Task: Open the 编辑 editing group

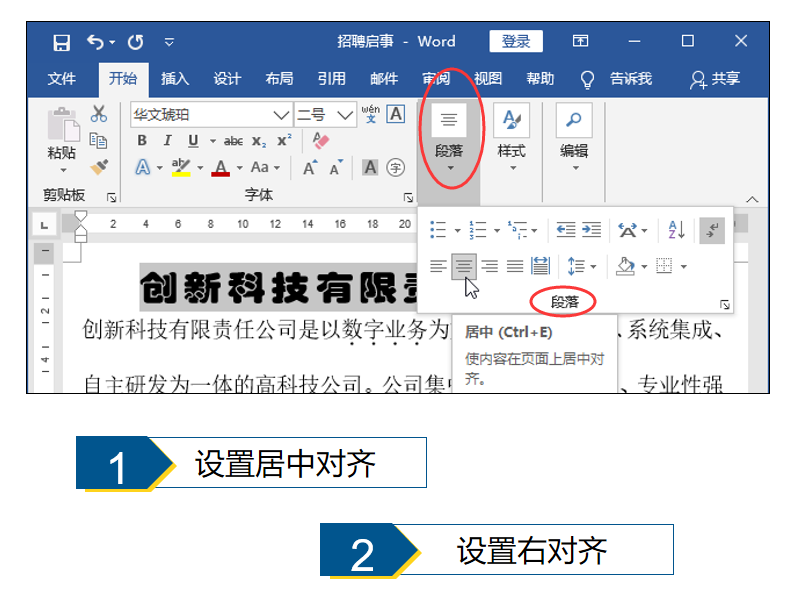Action: click(574, 137)
